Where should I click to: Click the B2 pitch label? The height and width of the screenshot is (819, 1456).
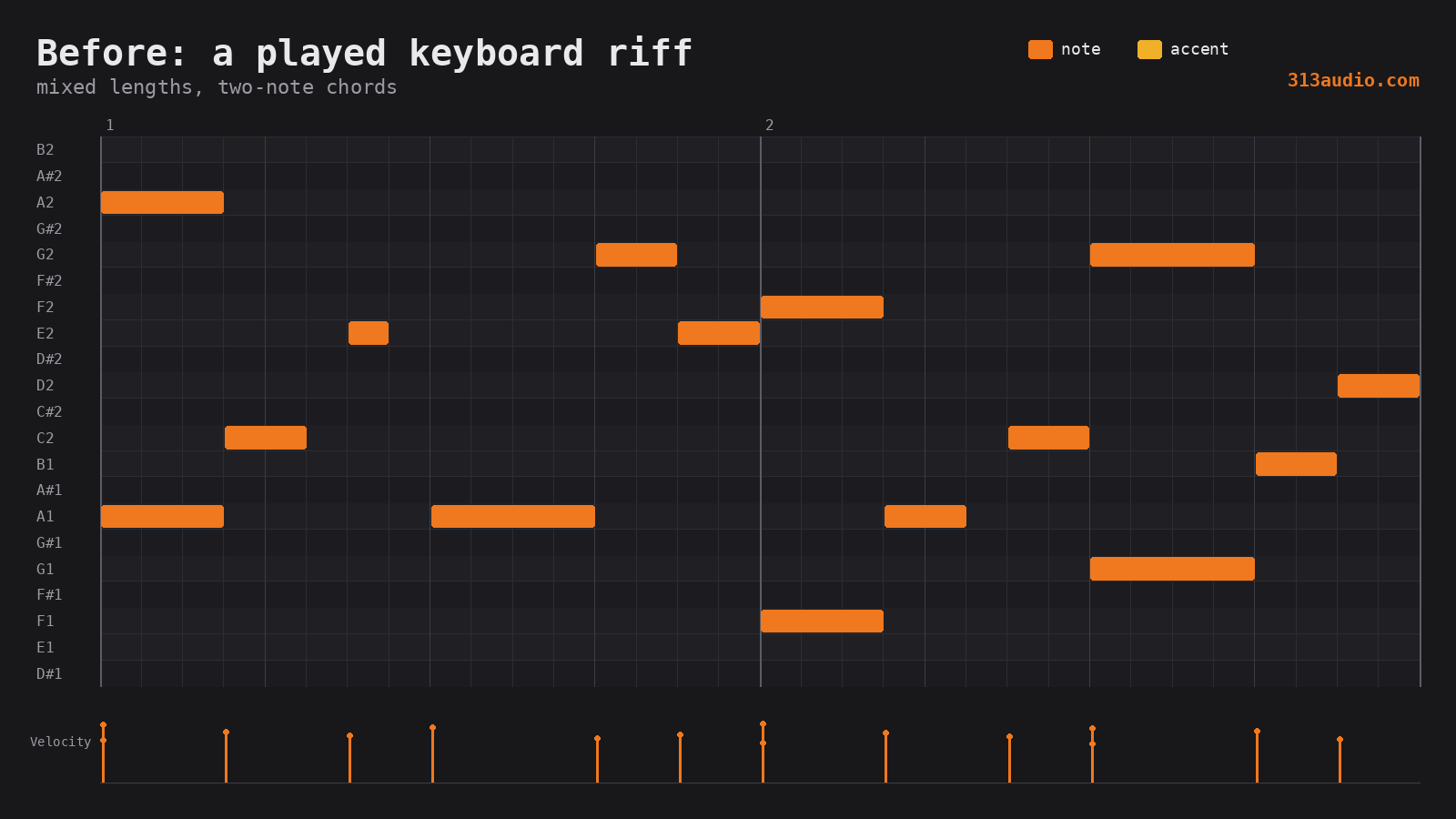click(x=45, y=150)
